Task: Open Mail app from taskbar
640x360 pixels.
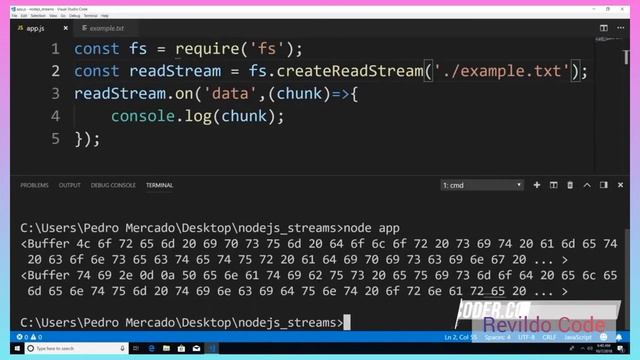Action: tap(196, 349)
